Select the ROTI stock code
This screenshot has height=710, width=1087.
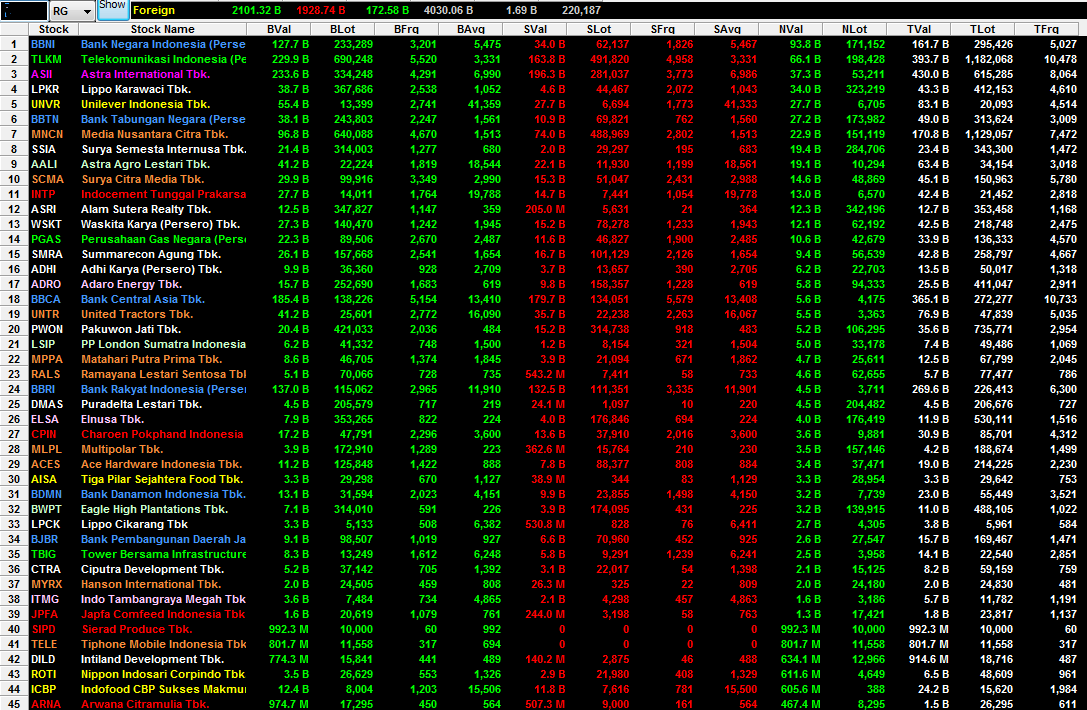coord(44,675)
